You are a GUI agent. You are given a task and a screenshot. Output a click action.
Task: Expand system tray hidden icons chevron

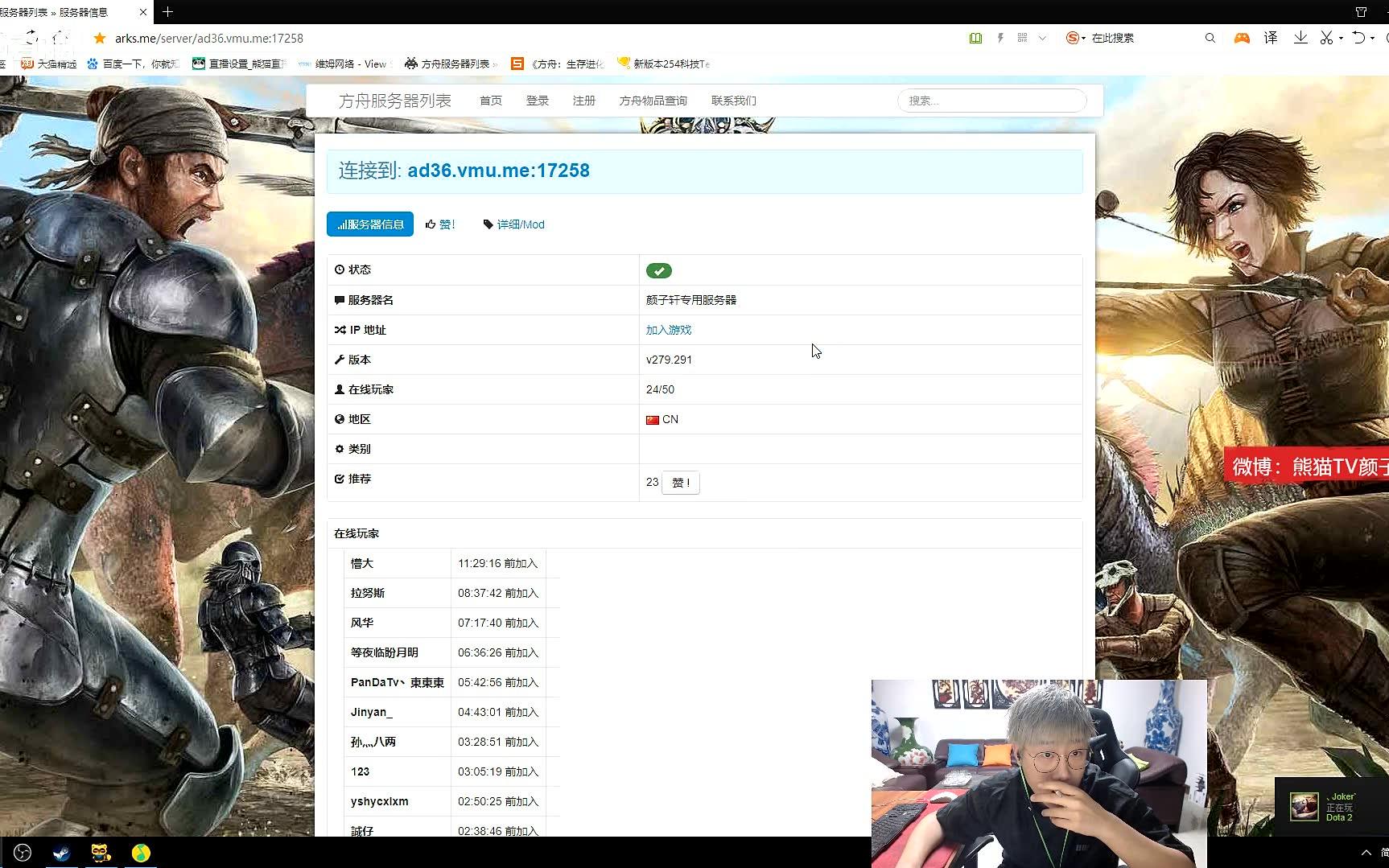pyautogui.click(x=1366, y=853)
